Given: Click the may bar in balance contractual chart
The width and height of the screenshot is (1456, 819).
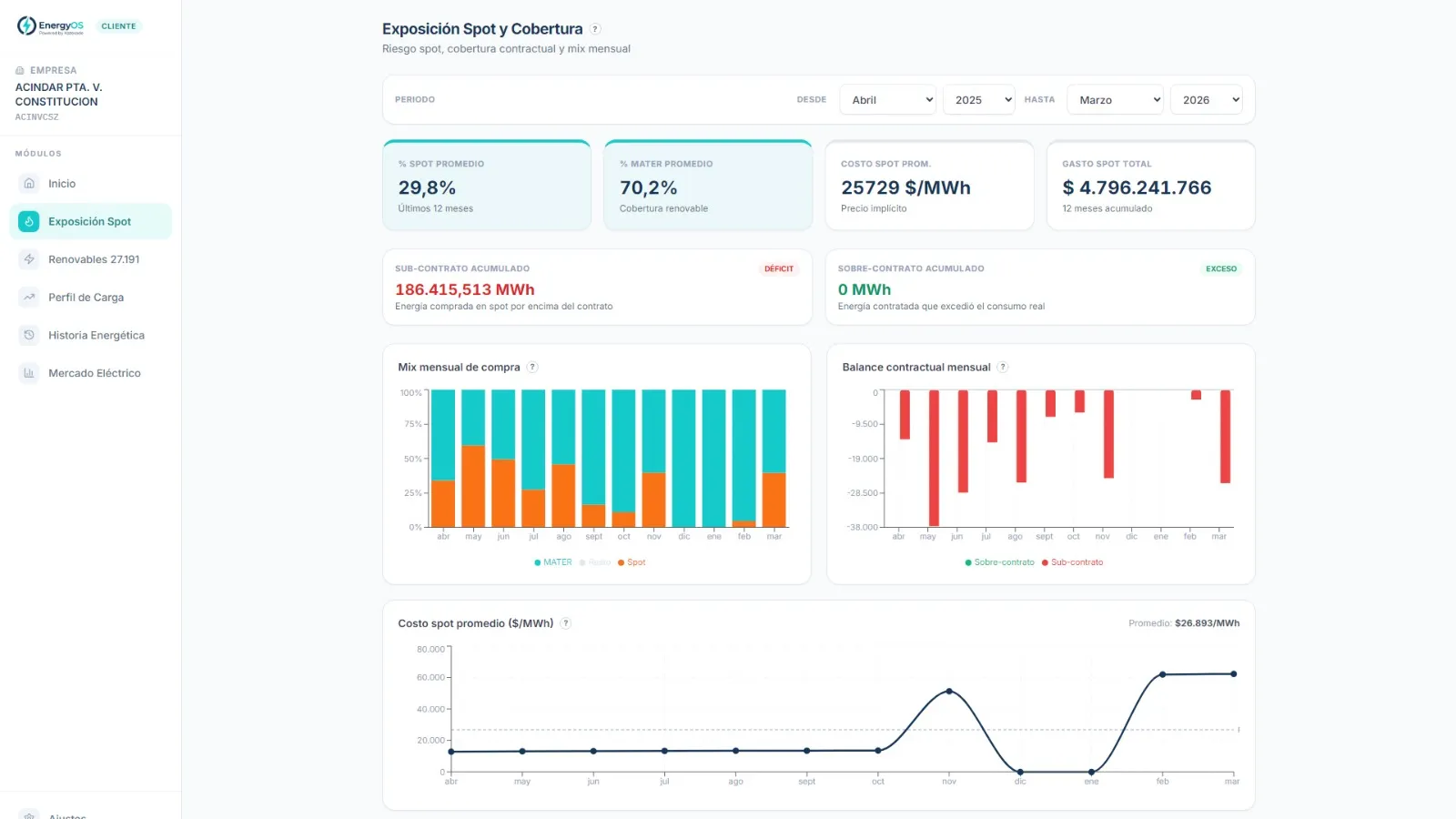Looking at the screenshot, I should click(934, 458).
